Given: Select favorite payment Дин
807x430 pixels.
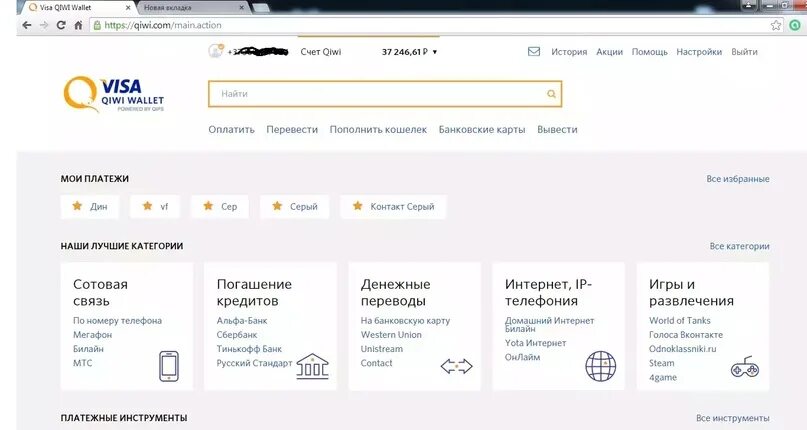Looking at the screenshot, I should click(90, 207).
